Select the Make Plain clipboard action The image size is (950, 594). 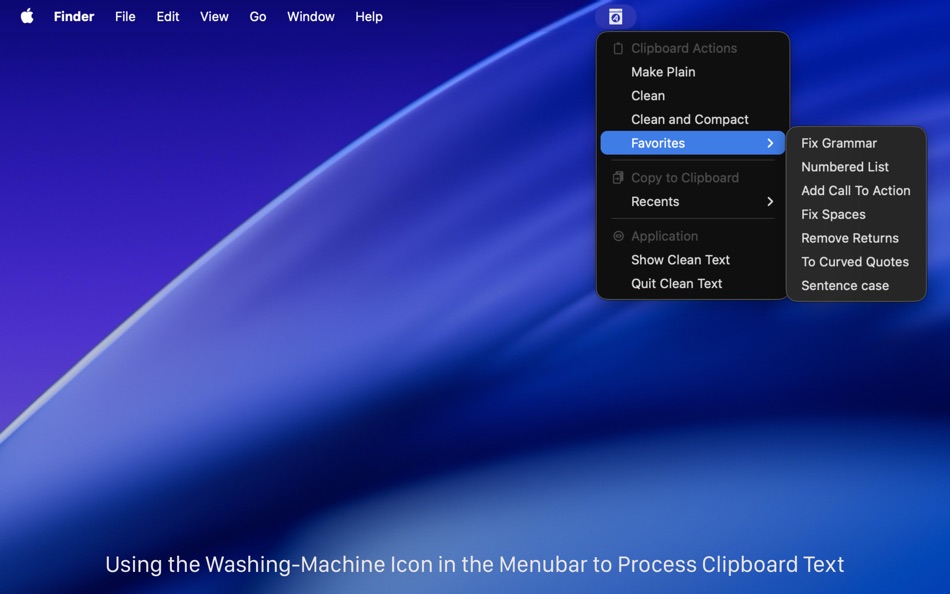[662, 71]
